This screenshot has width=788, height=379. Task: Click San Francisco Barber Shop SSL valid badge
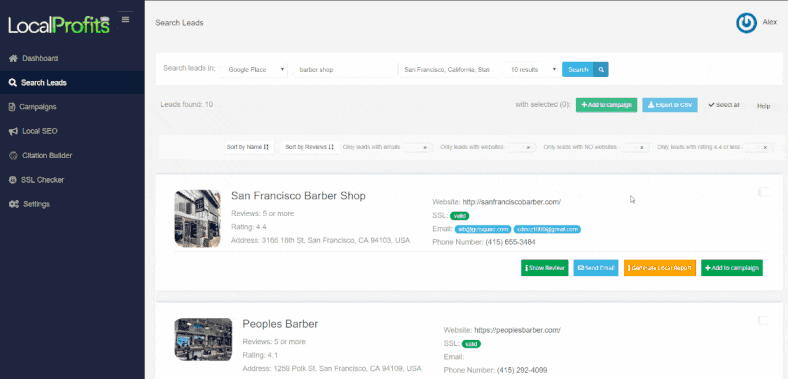click(459, 216)
